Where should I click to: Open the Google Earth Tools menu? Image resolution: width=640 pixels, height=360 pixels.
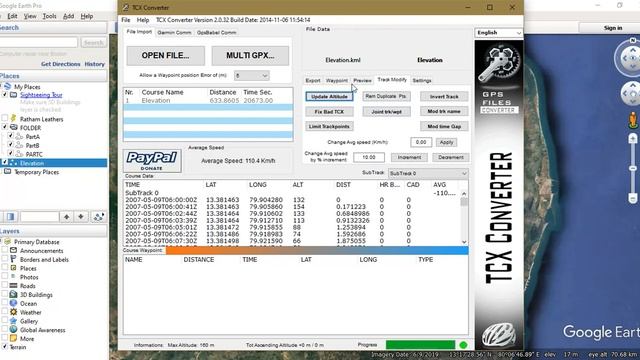(49, 16)
